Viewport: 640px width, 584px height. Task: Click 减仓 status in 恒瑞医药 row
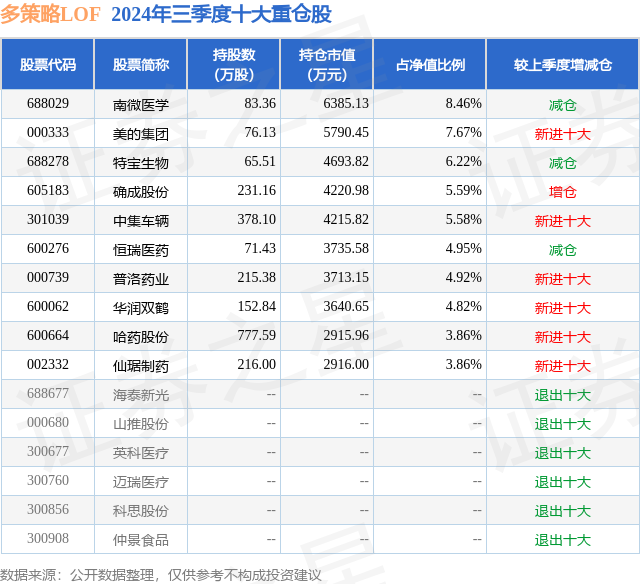pyautogui.click(x=563, y=250)
